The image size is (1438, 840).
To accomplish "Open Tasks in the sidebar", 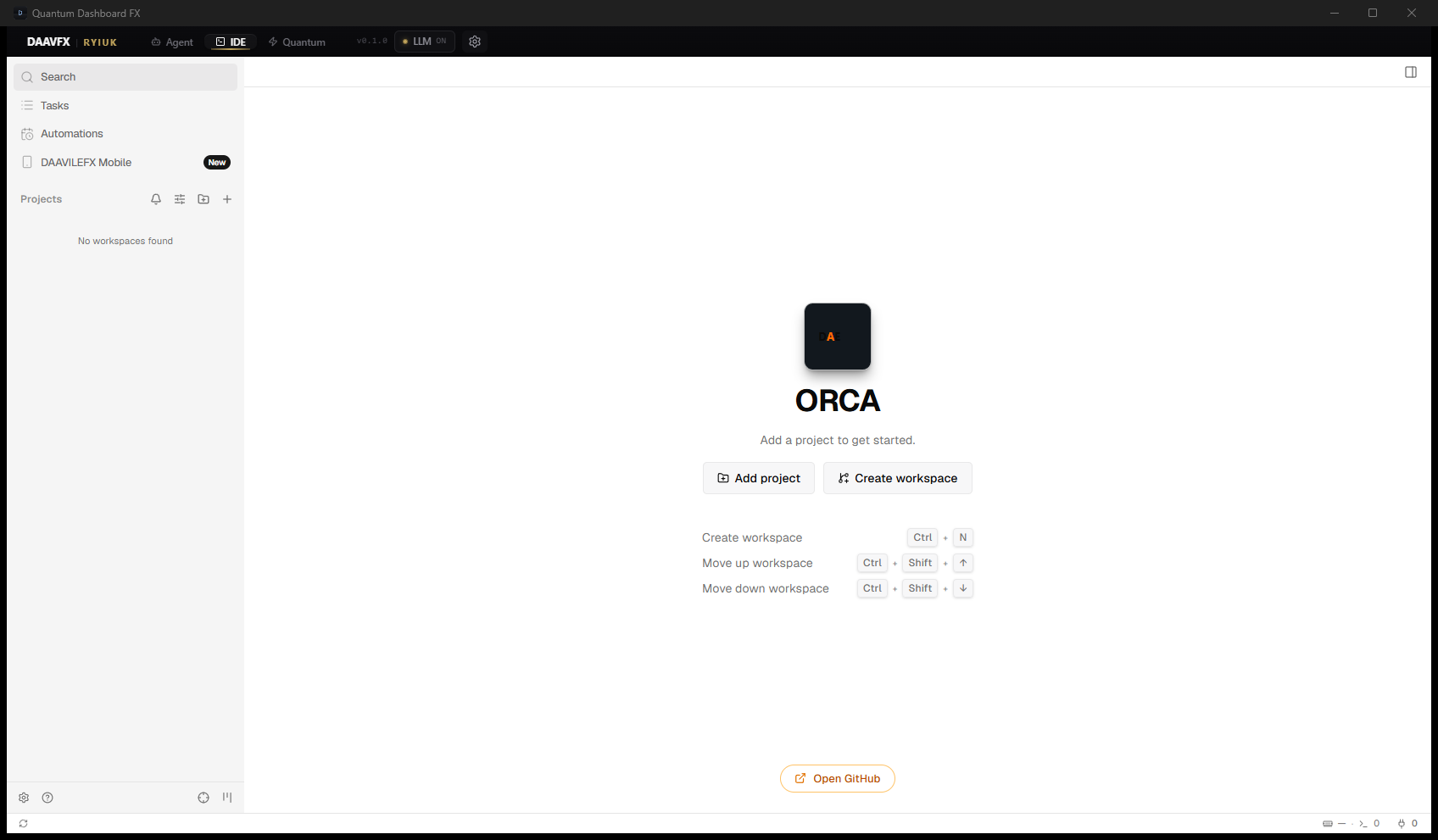I will 125,106.
